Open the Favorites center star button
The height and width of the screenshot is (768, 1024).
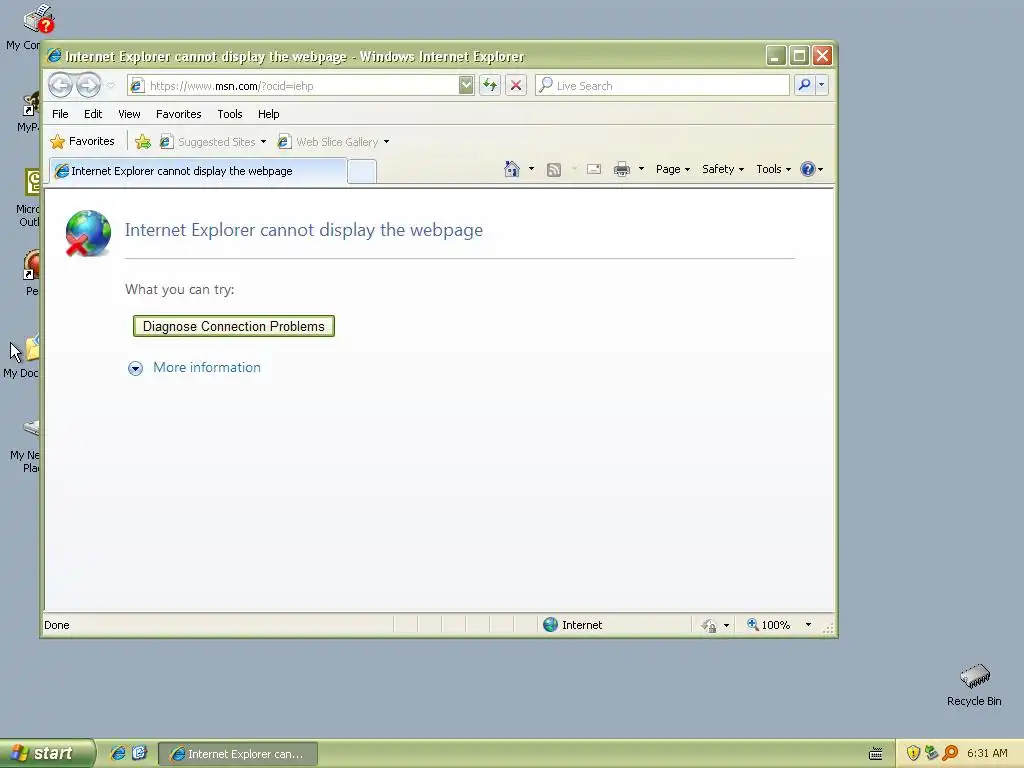pyautogui.click(x=83, y=142)
